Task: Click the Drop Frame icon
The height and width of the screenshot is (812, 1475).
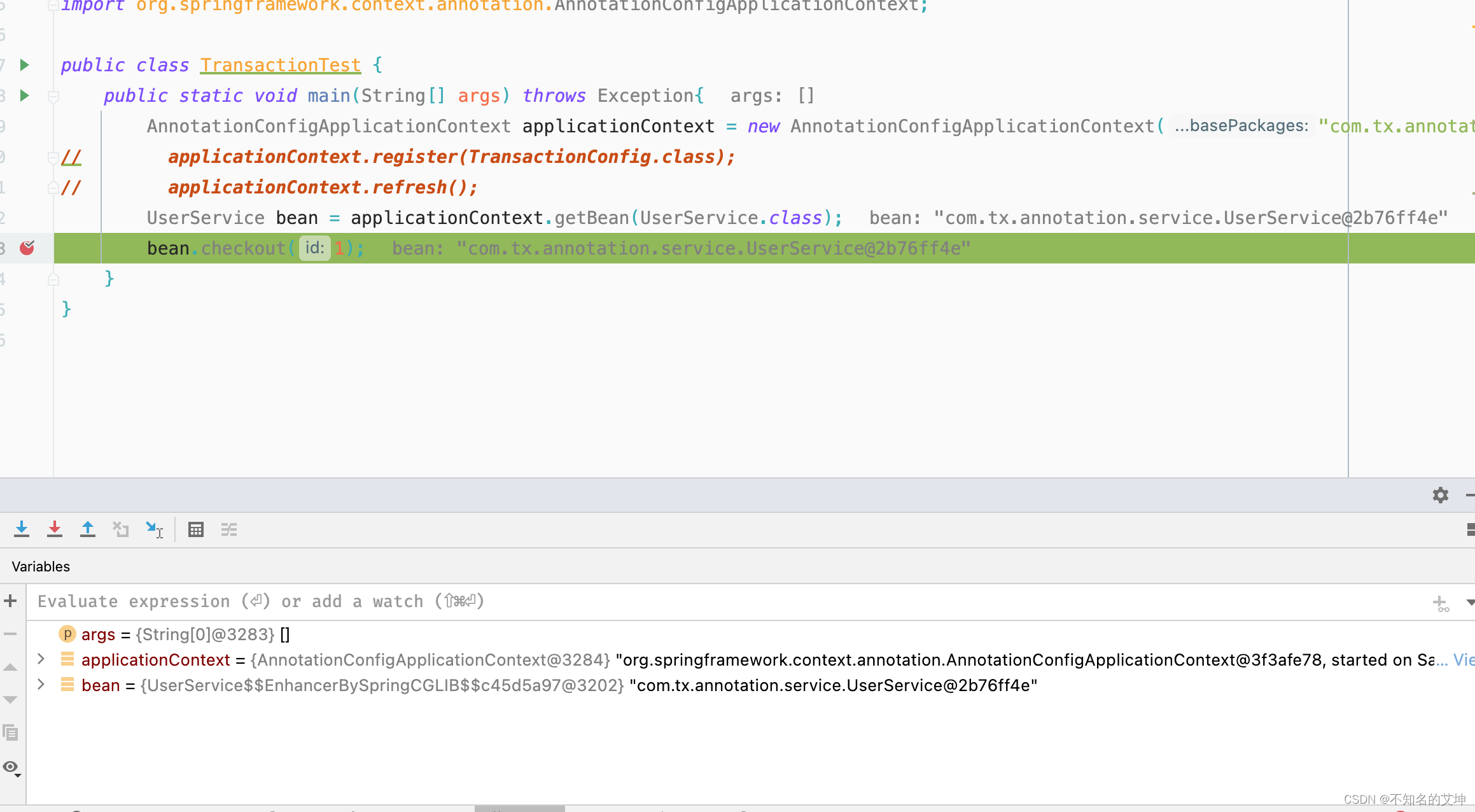Action: tap(121, 529)
